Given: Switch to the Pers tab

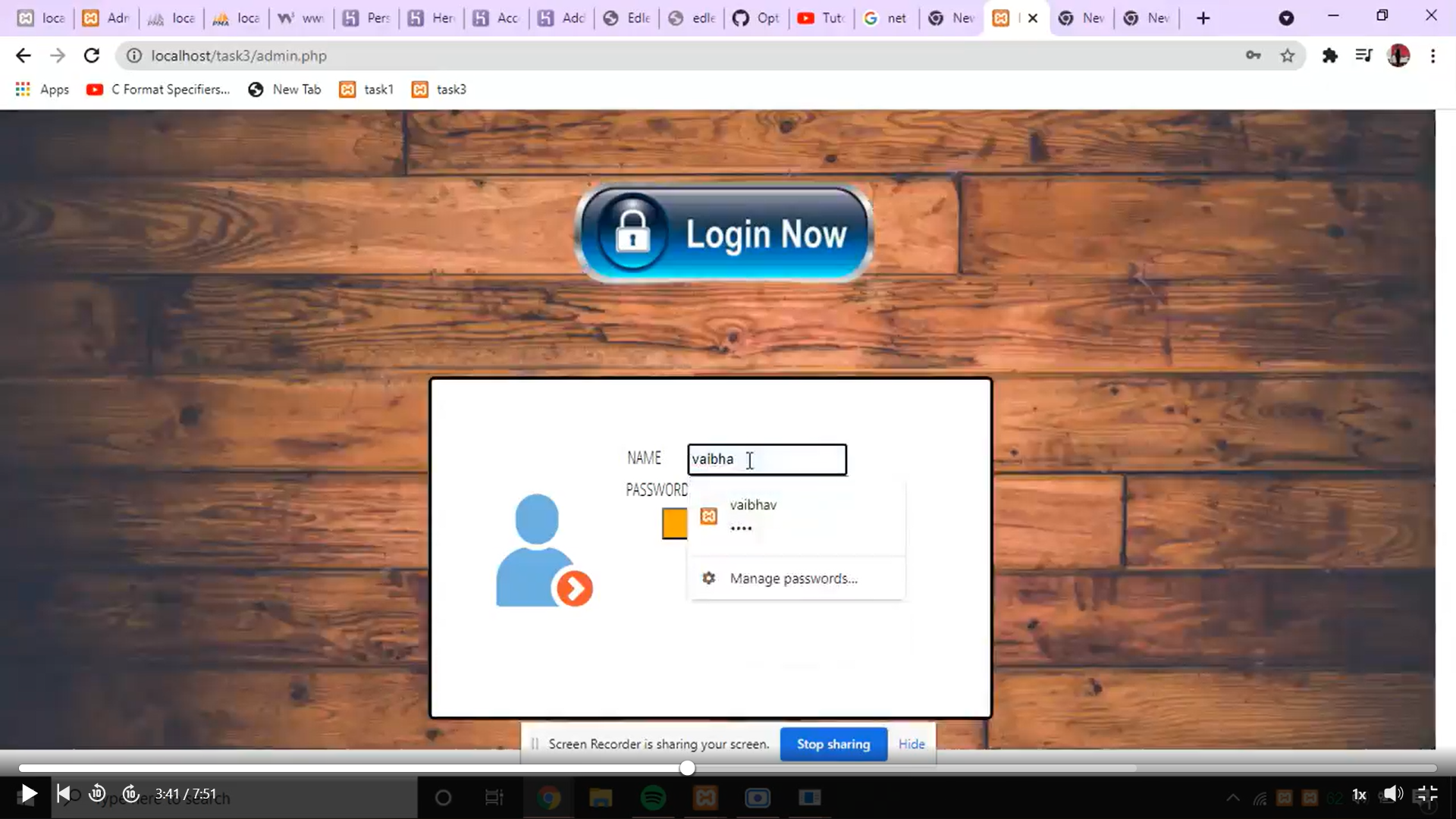Looking at the screenshot, I should (366, 18).
